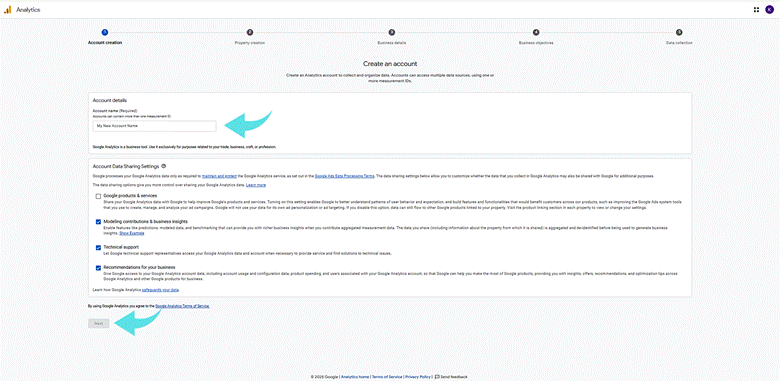Click the Send feedback footer text
The width and height of the screenshot is (780, 381).
click(x=454, y=377)
